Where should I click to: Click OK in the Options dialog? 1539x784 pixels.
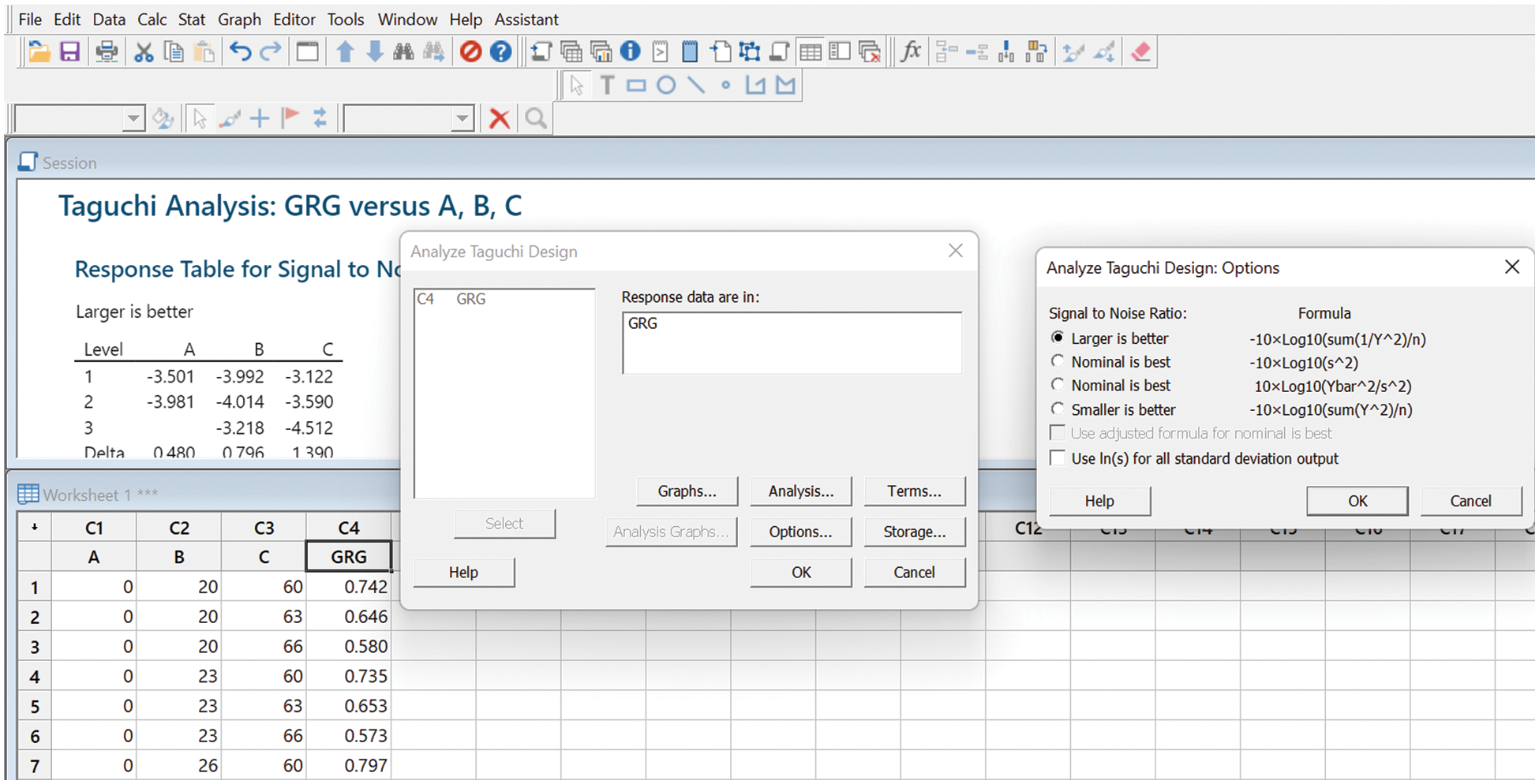click(1357, 501)
